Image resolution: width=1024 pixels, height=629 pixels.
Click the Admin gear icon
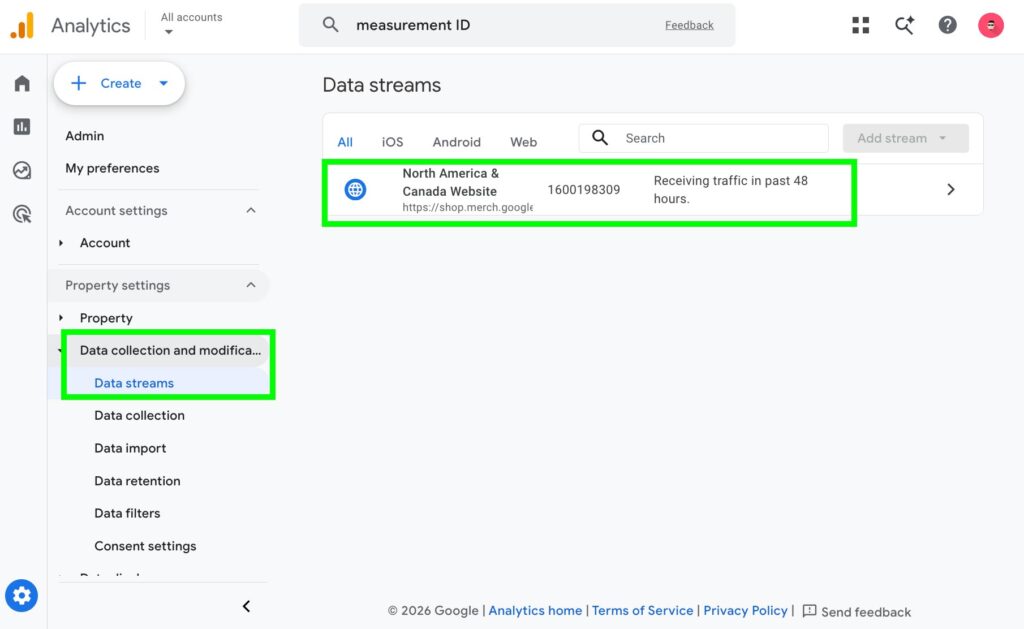coord(22,596)
